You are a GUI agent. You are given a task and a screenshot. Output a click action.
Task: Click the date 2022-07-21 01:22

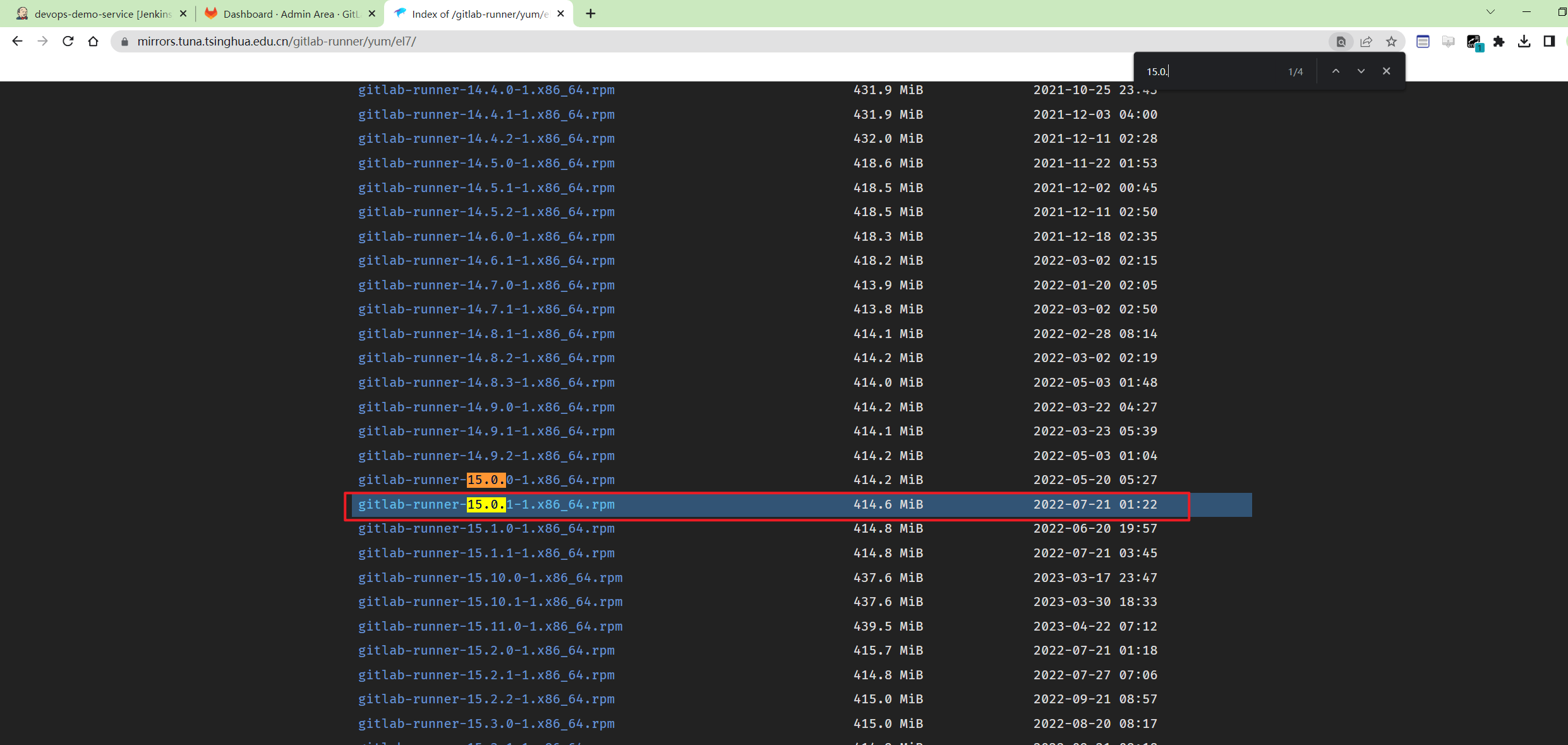(x=1095, y=504)
